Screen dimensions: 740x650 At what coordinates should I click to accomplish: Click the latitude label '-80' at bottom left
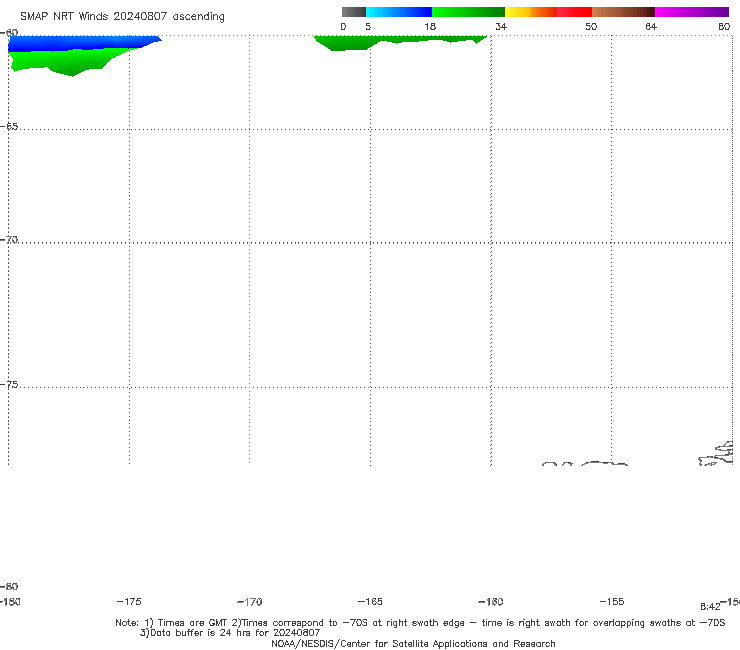pyautogui.click(x=9, y=587)
